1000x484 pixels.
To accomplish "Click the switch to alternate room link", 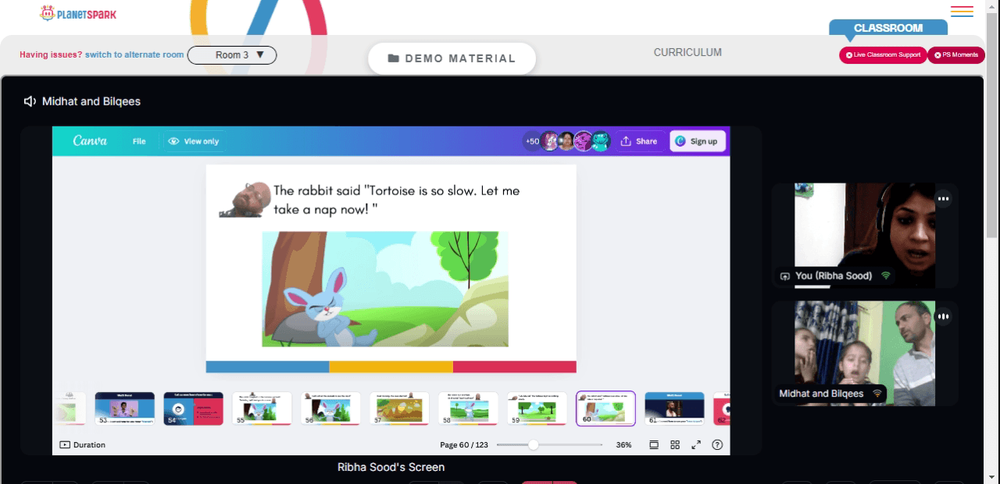I will (x=135, y=55).
